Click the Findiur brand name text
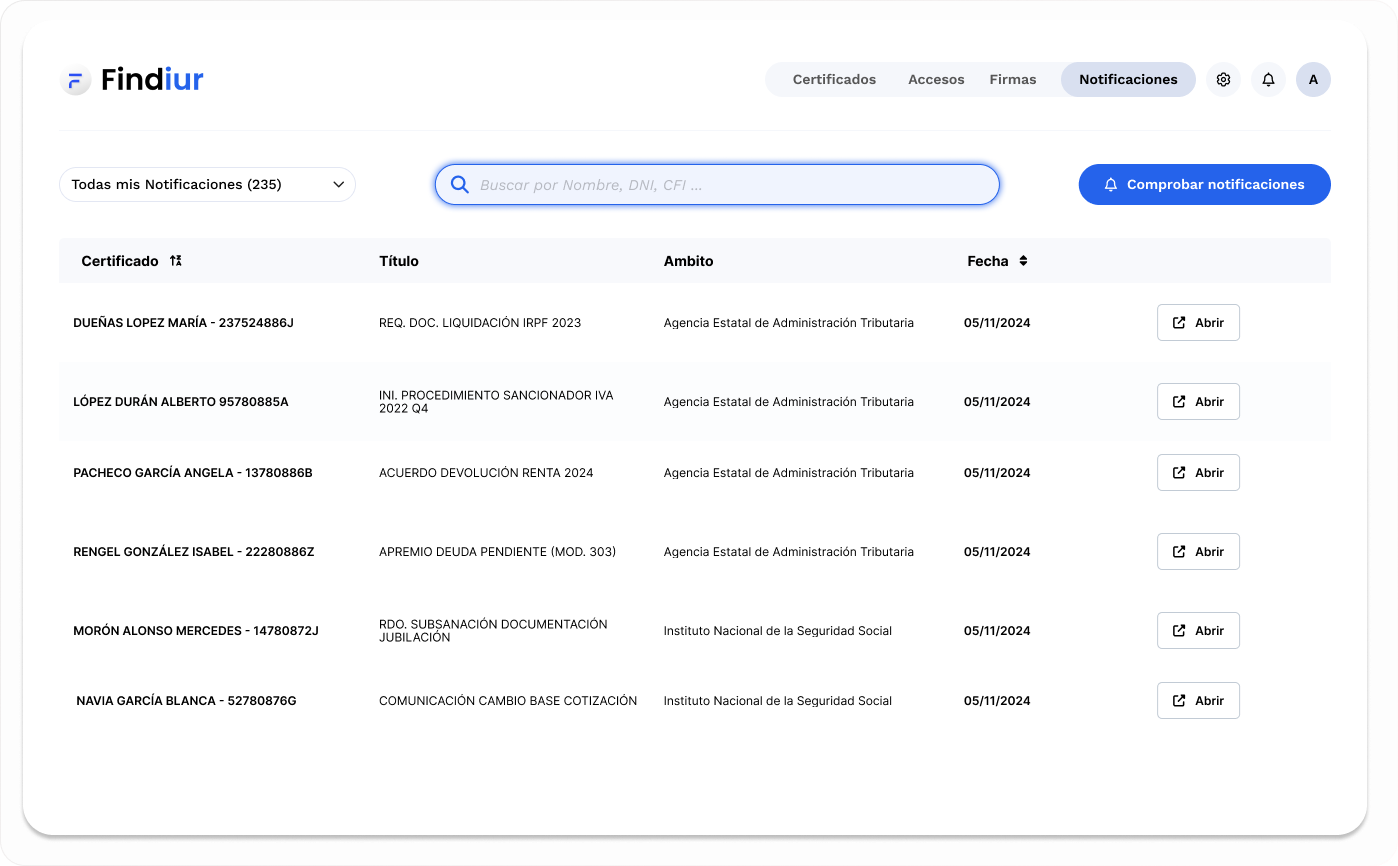The height and width of the screenshot is (866, 1398). tap(152, 80)
